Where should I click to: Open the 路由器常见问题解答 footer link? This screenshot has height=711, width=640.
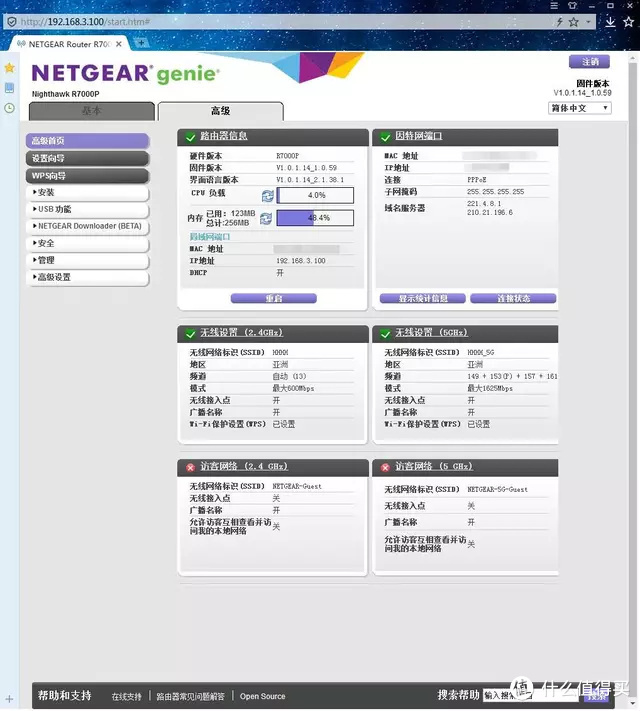click(191, 696)
